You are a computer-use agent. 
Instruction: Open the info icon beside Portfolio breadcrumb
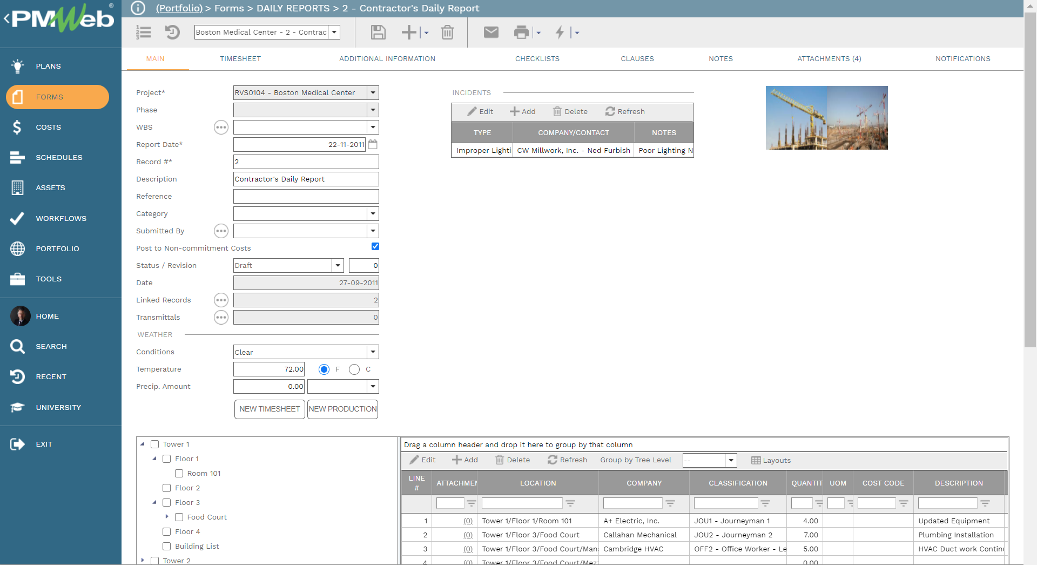pos(140,8)
